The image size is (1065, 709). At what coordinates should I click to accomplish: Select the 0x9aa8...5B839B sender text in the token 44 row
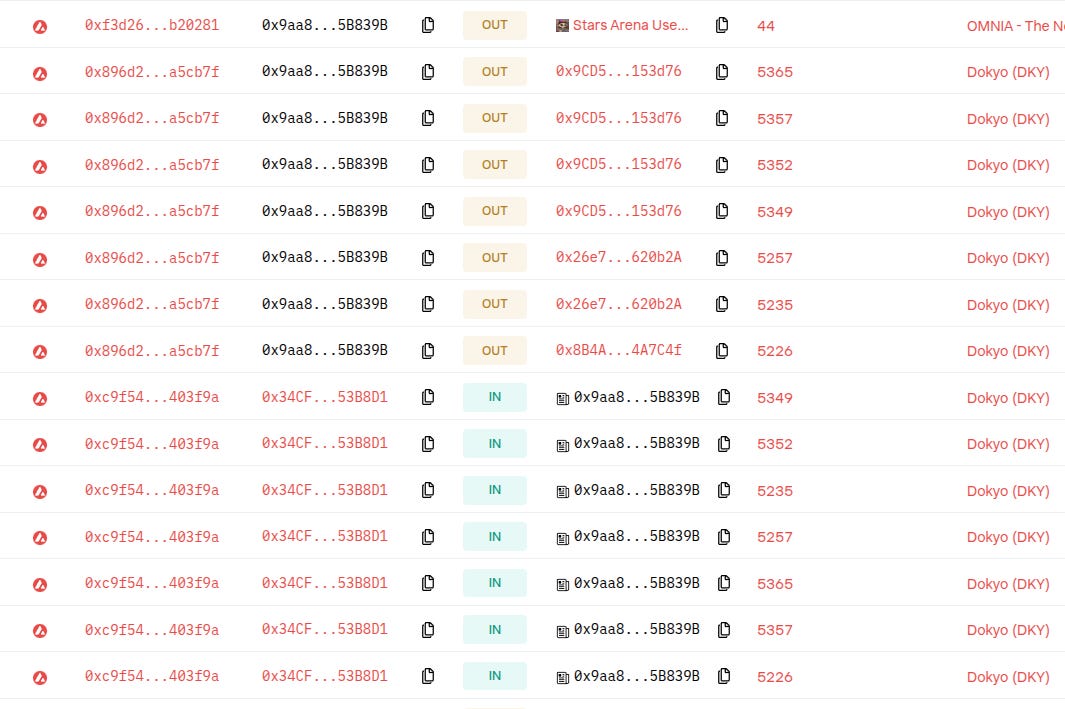point(325,25)
